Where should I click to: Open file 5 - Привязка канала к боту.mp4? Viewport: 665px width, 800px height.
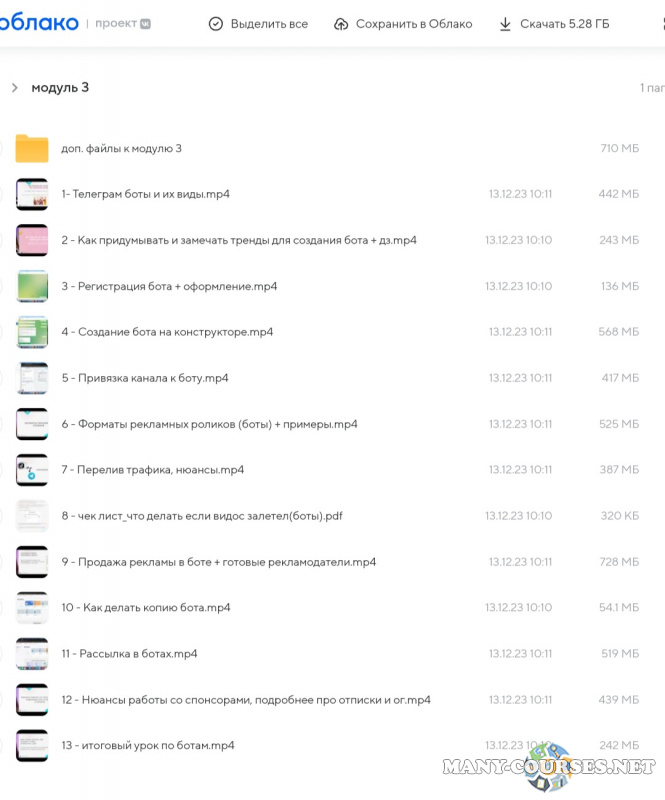[x=145, y=378]
